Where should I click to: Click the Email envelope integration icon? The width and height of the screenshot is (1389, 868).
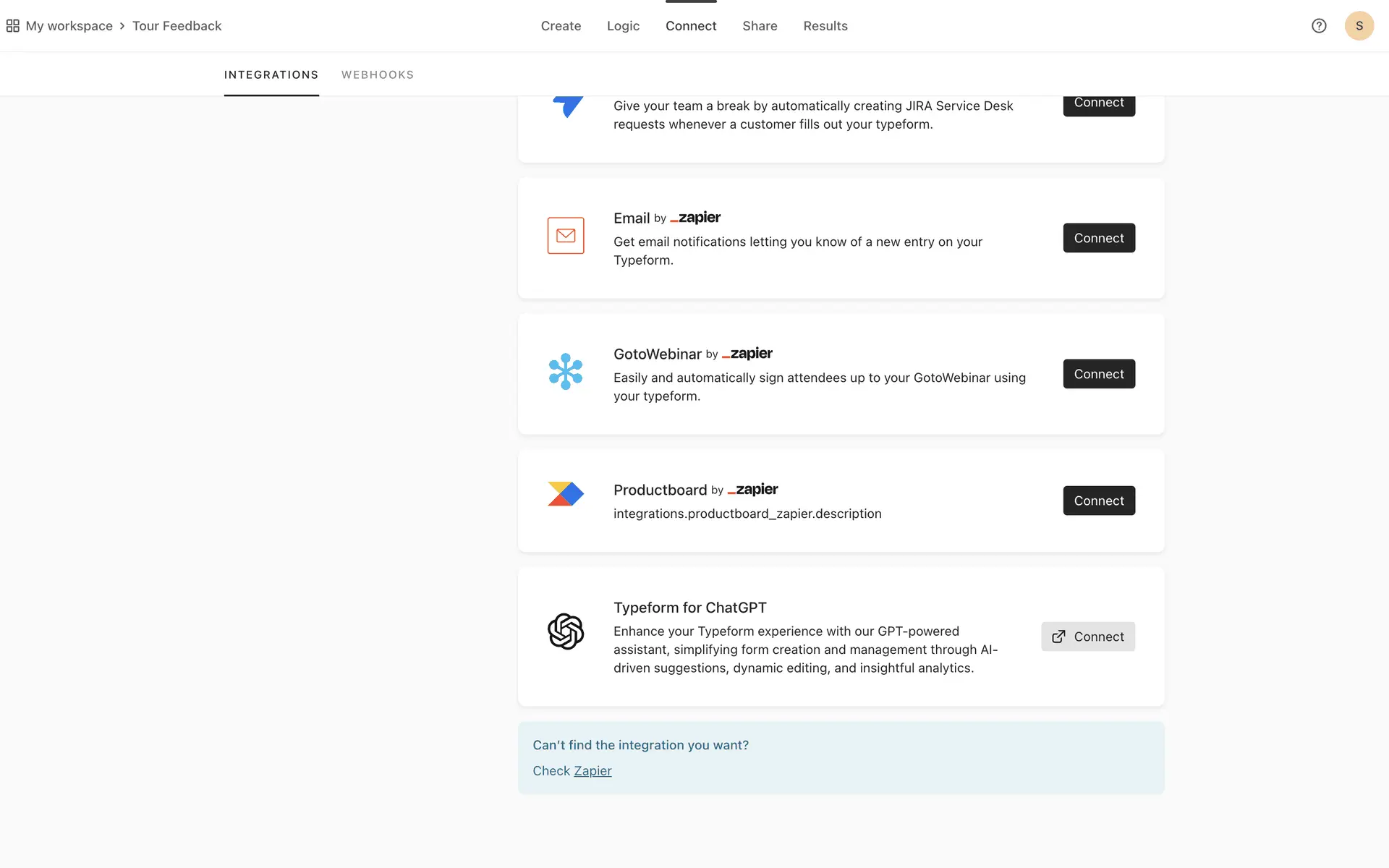coord(566,236)
